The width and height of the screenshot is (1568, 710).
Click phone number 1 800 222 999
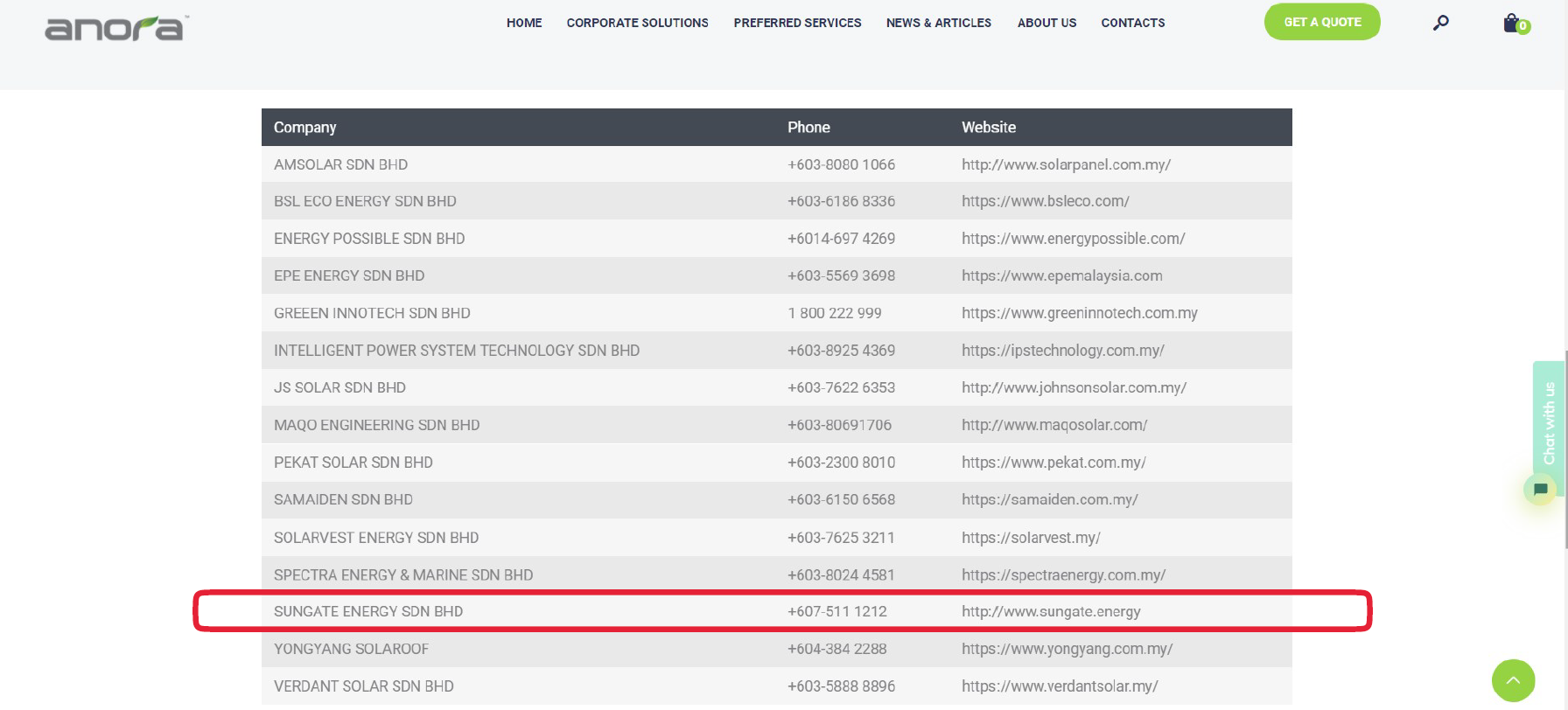click(835, 313)
